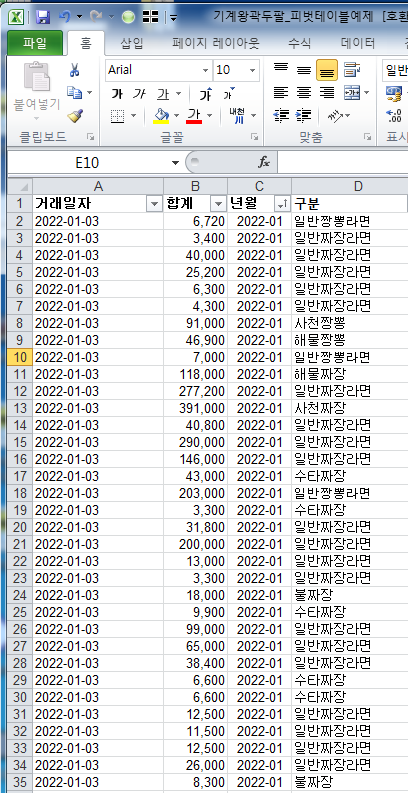Image resolution: width=408 pixels, height=793 pixels.
Task: Open the Arial font name dropdown
Action: (205, 70)
